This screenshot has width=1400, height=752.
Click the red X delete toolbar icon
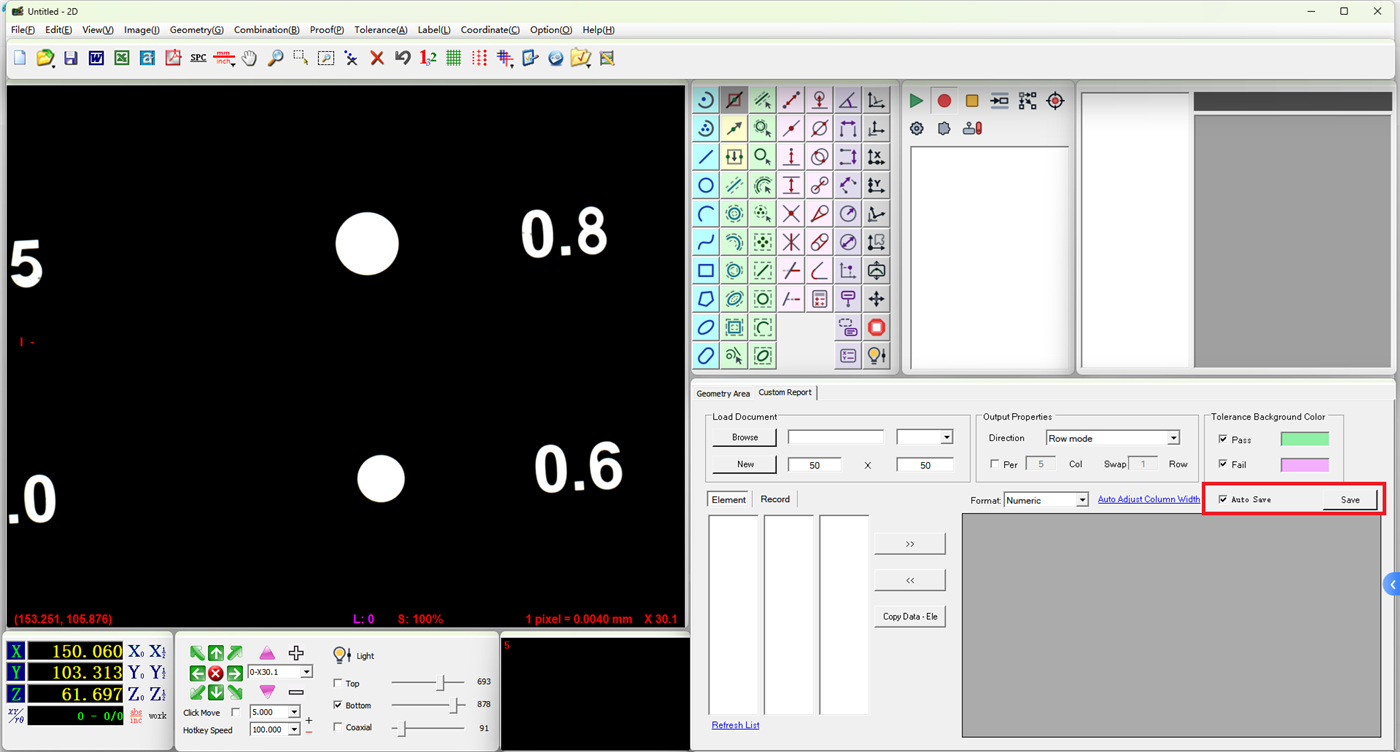click(377, 58)
